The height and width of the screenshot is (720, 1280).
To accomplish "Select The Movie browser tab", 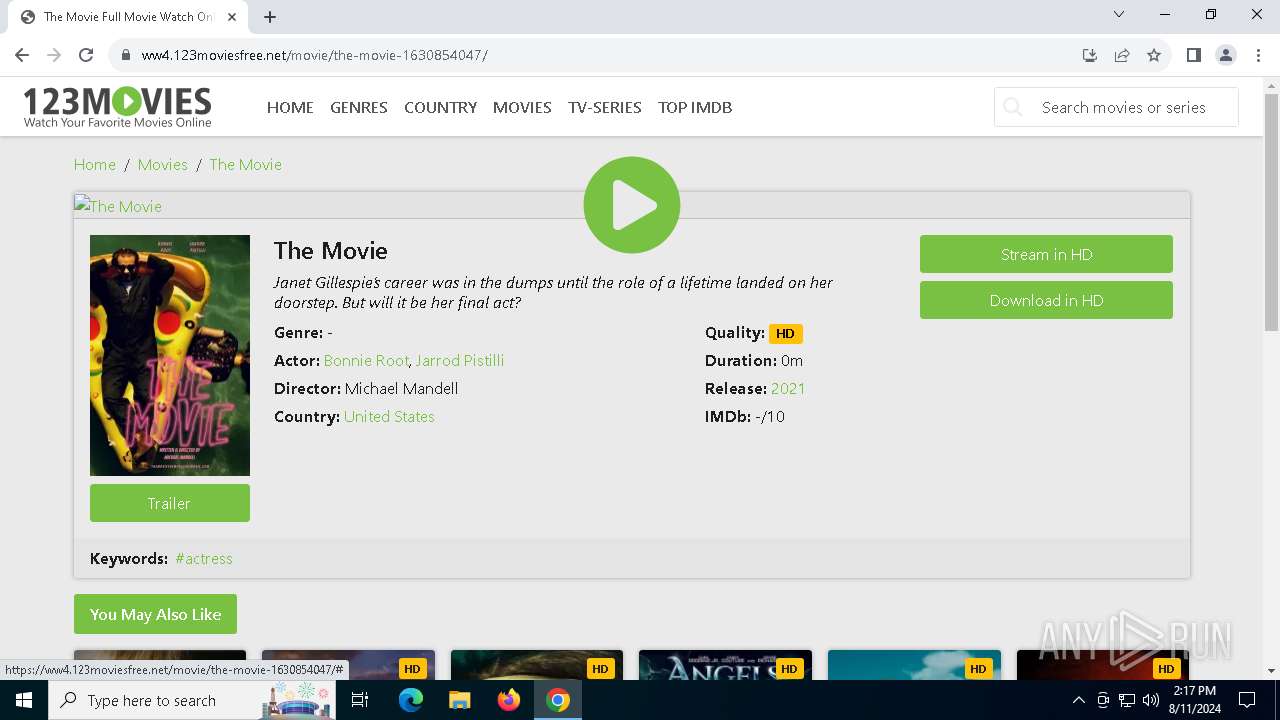I will point(128,17).
